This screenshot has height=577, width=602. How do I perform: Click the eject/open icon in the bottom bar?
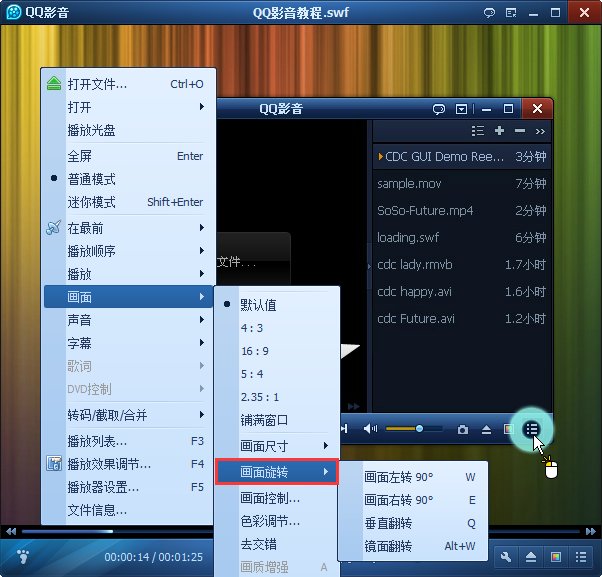click(531, 557)
